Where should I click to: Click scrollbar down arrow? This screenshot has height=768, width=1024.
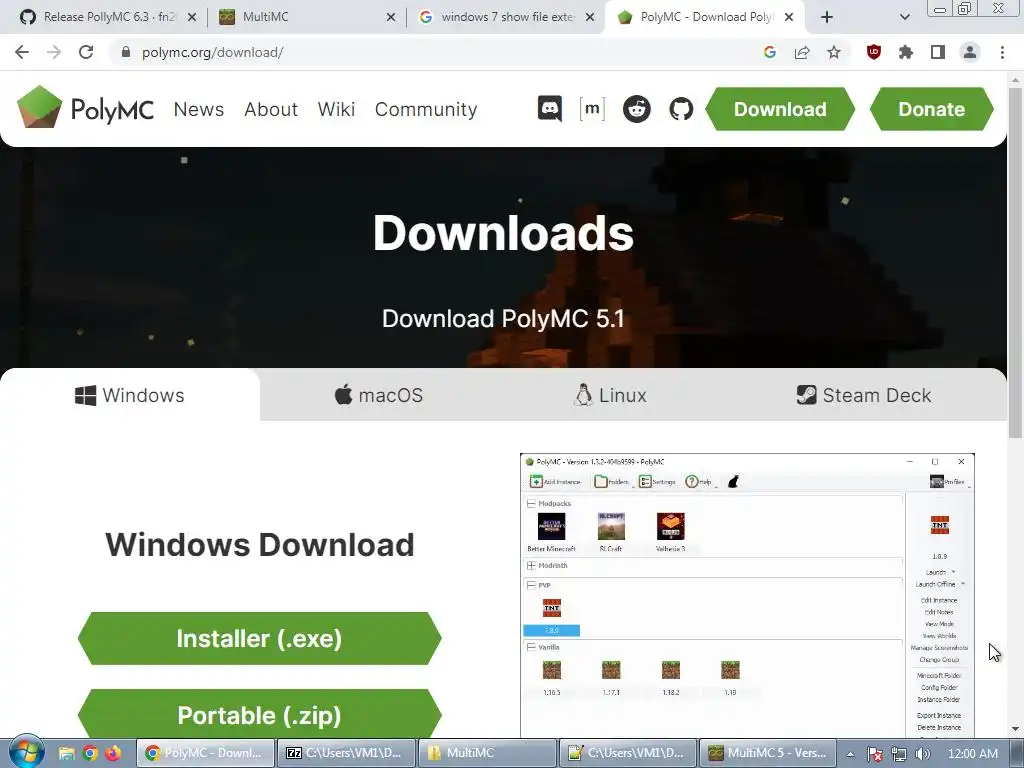click(1015, 729)
